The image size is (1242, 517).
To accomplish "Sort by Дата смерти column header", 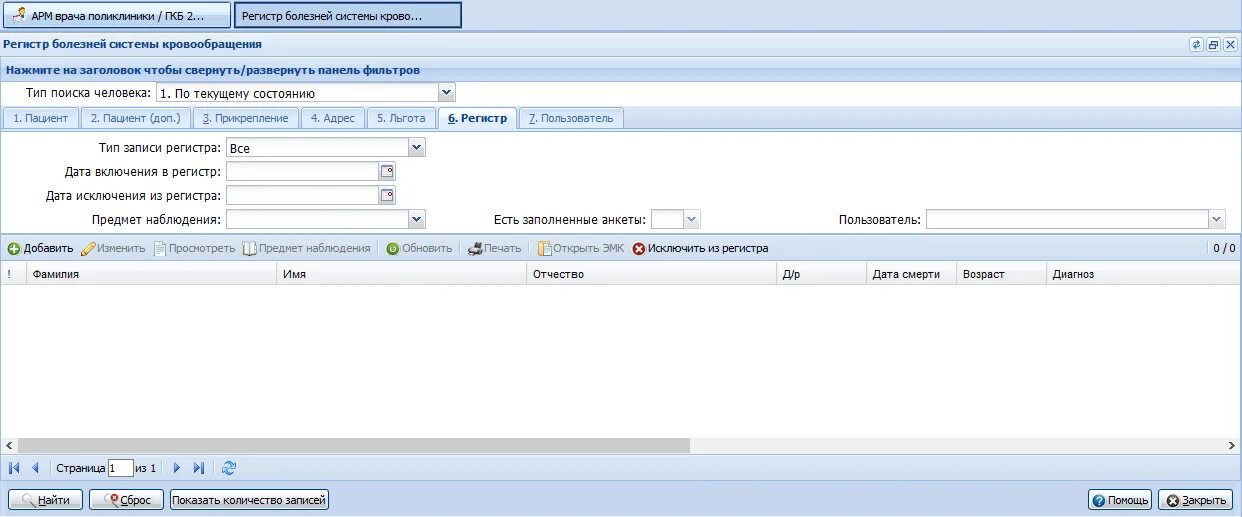I will click(912, 274).
